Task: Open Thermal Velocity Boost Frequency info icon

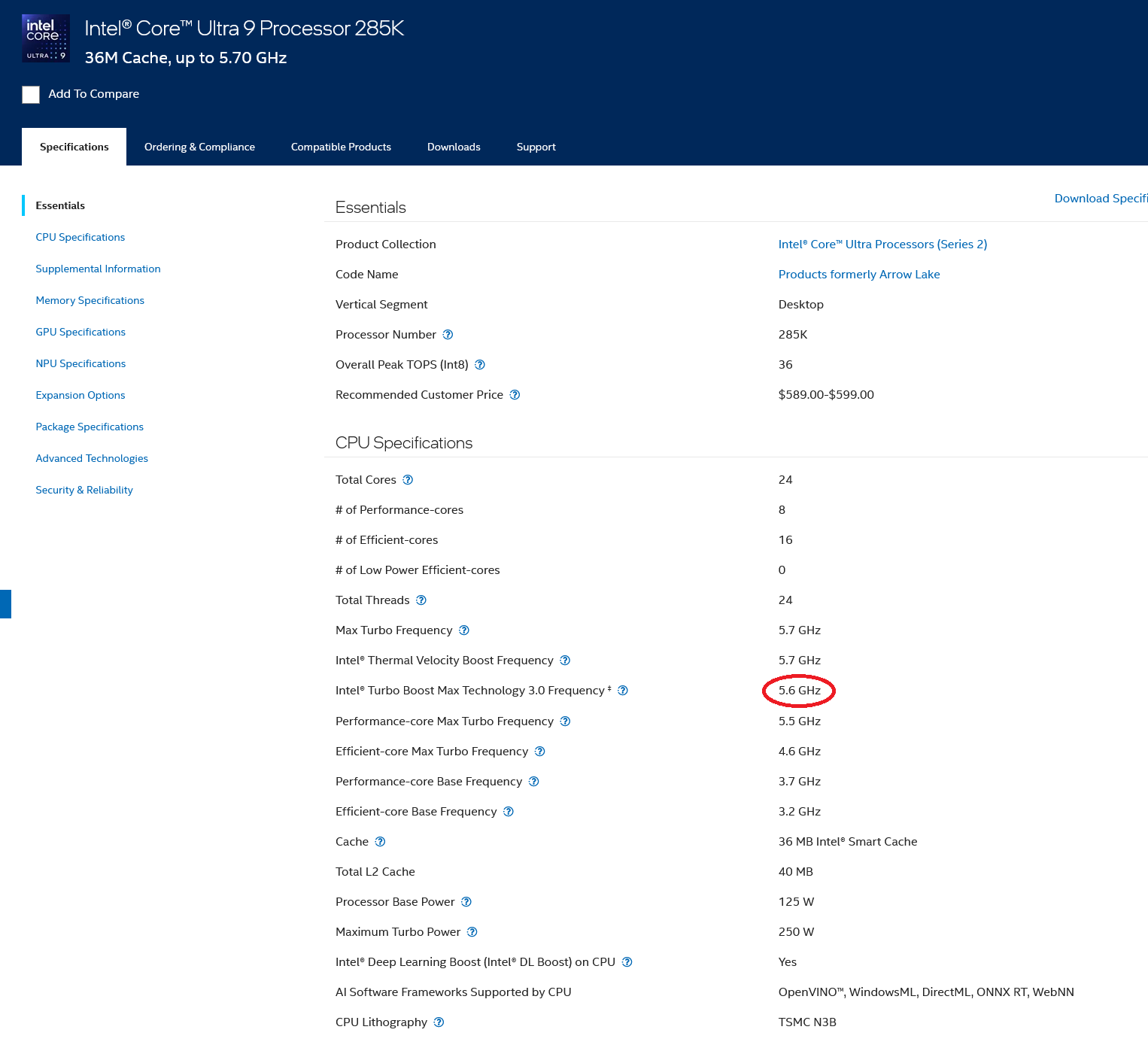Action: pyautogui.click(x=565, y=661)
